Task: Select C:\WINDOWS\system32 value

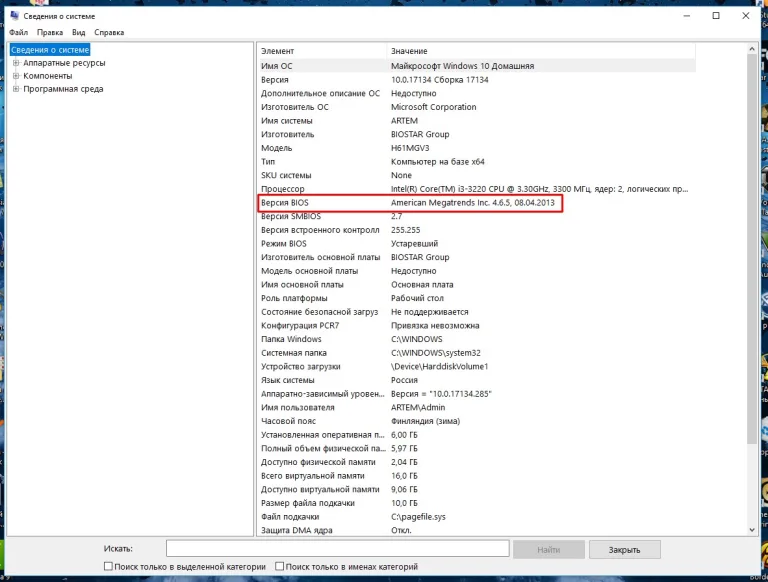Action: (x=435, y=353)
